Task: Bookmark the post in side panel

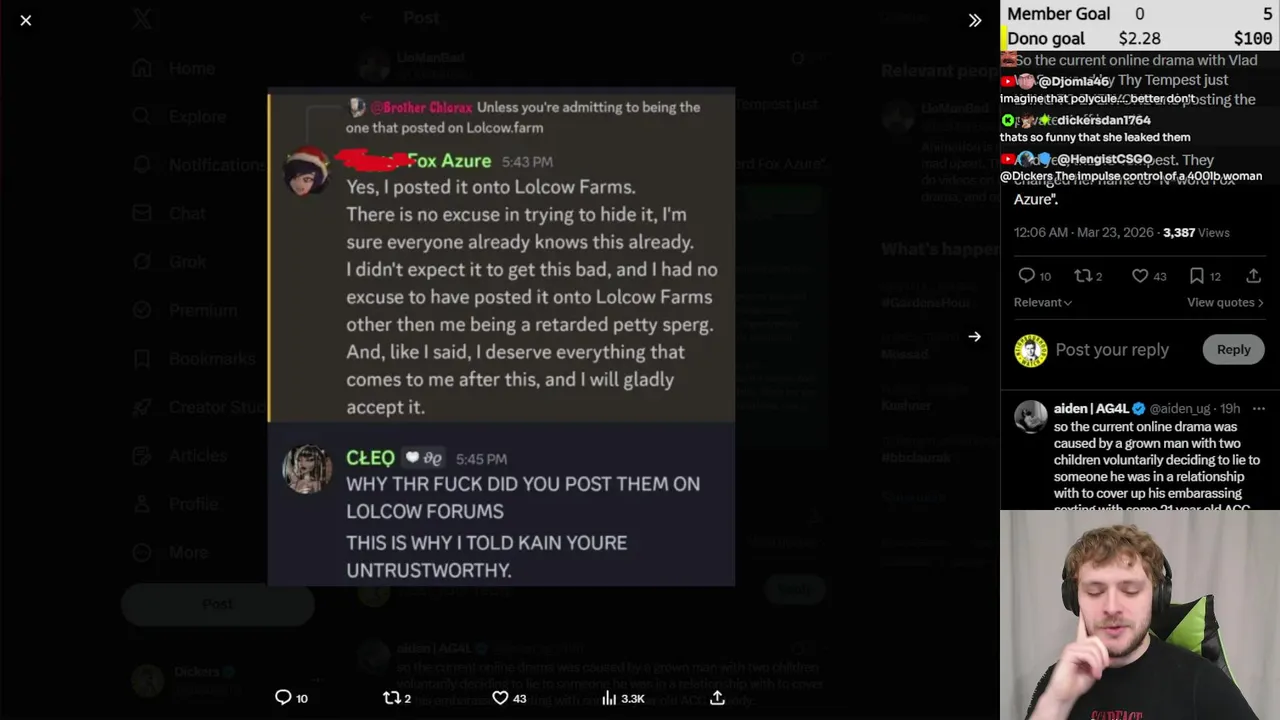Action: (1196, 276)
